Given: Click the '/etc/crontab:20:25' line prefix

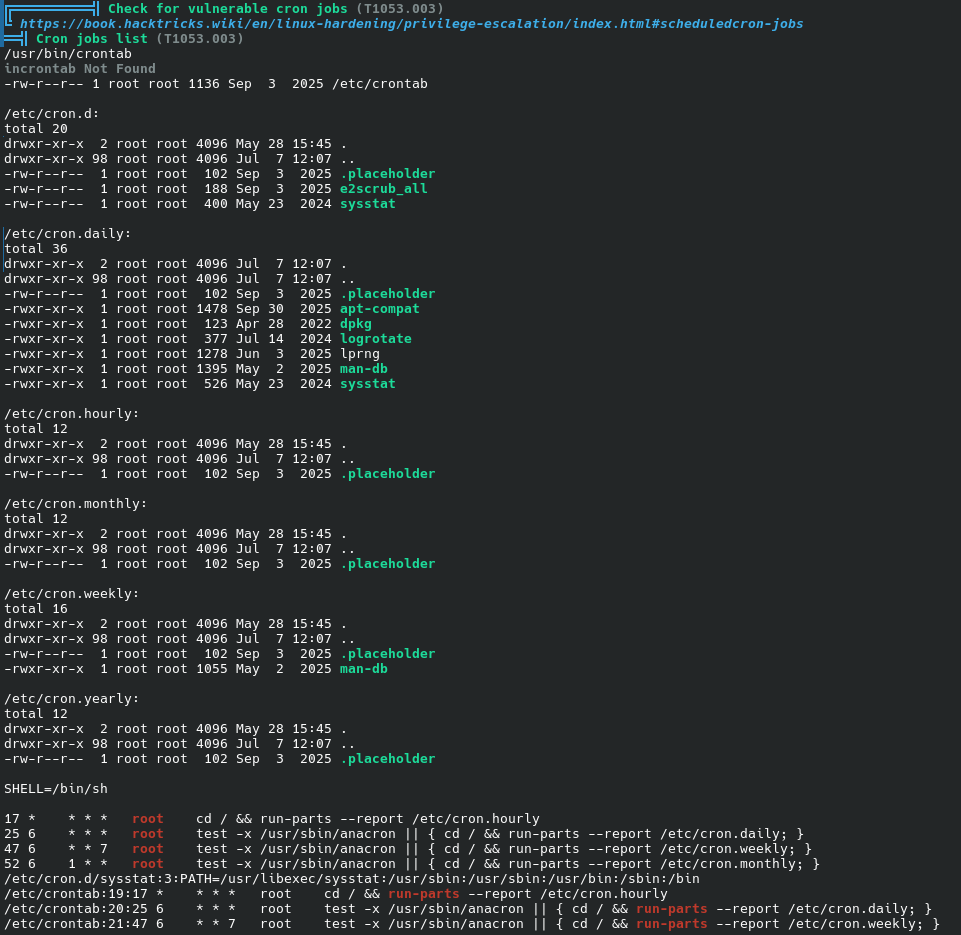Looking at the screenshot, I should click(76, 909).
